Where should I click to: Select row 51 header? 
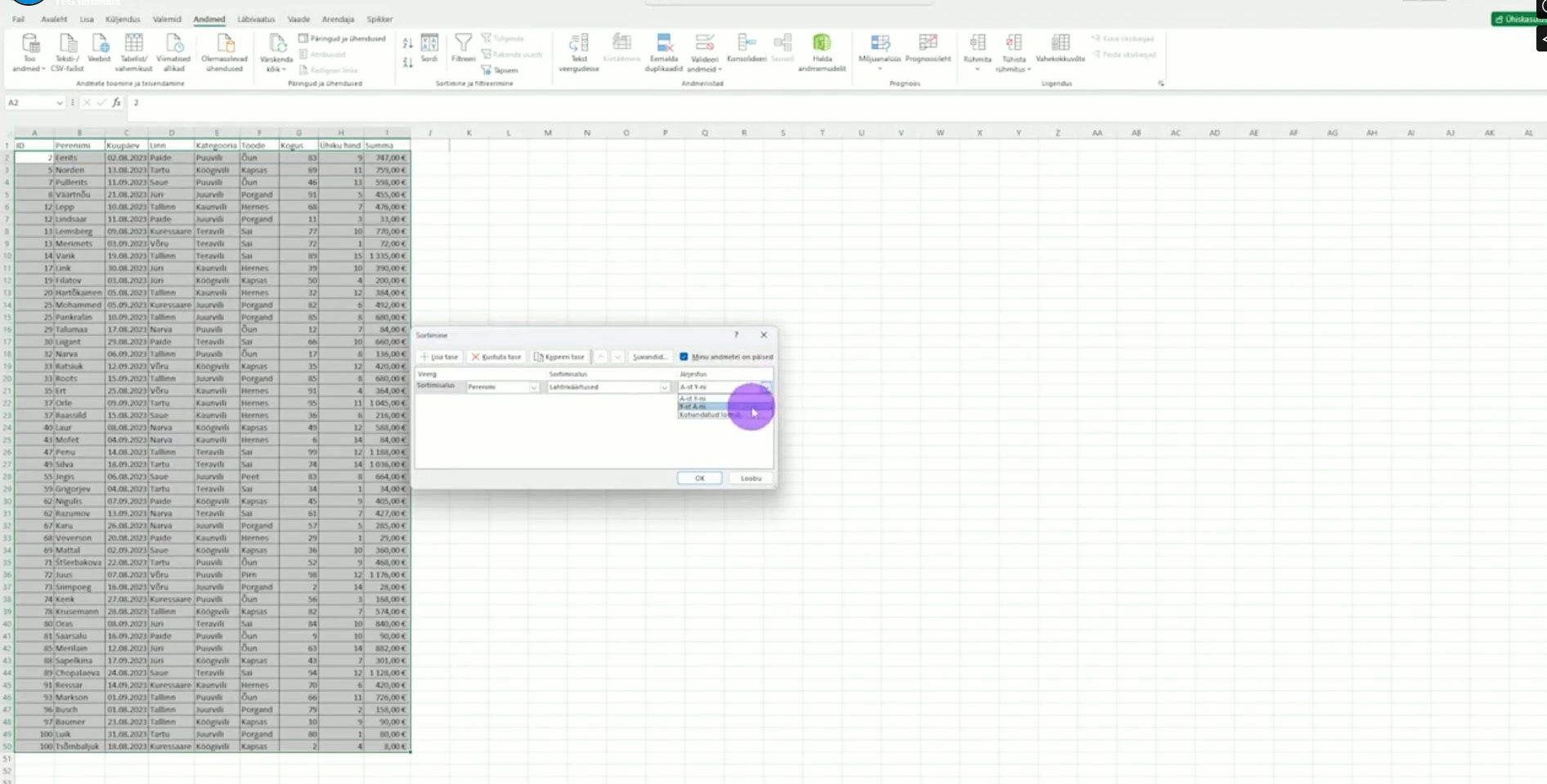pyautogui.click(x=7, y=759)
